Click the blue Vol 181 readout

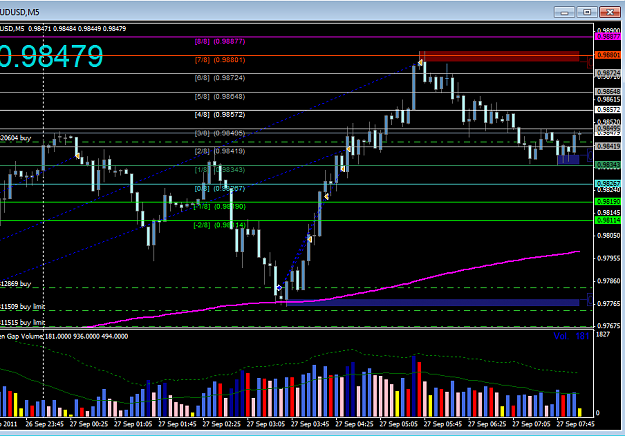tap(571, 336)
